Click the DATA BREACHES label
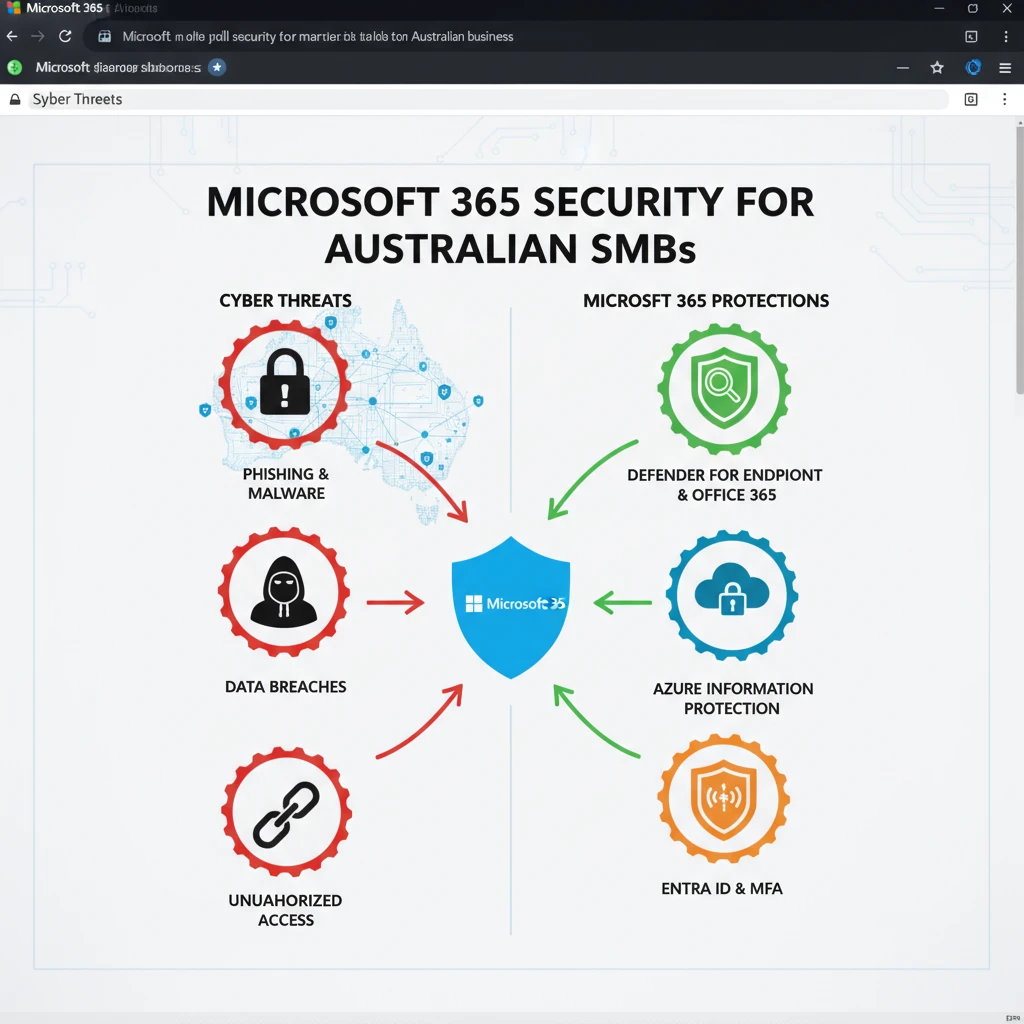Viewport: 1024px width, 1024px height. (285, 686)
